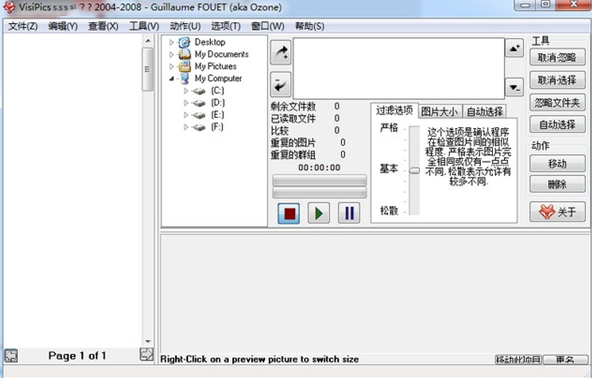Click the 取消选择 button
592x378 pixels.
[x=557, y=80]
